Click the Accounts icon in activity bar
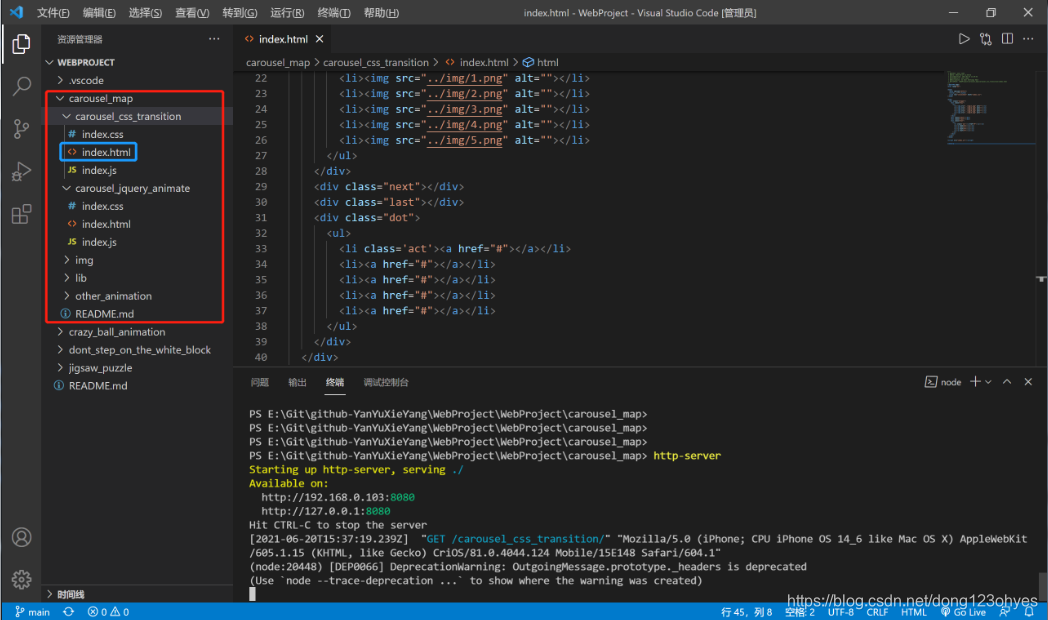The image size is (1048, 620). 21,537
